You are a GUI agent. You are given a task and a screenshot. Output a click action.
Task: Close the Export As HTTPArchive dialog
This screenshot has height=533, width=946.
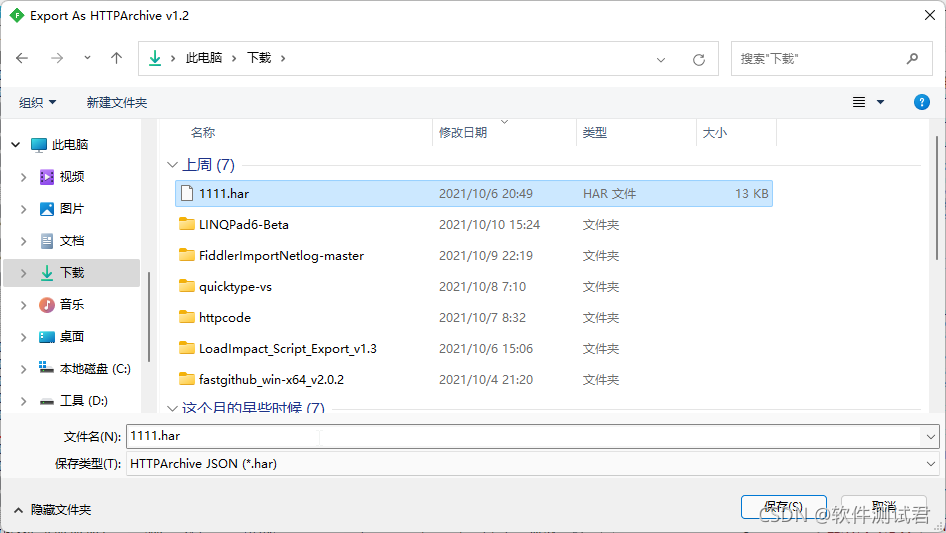pos(930,15)
